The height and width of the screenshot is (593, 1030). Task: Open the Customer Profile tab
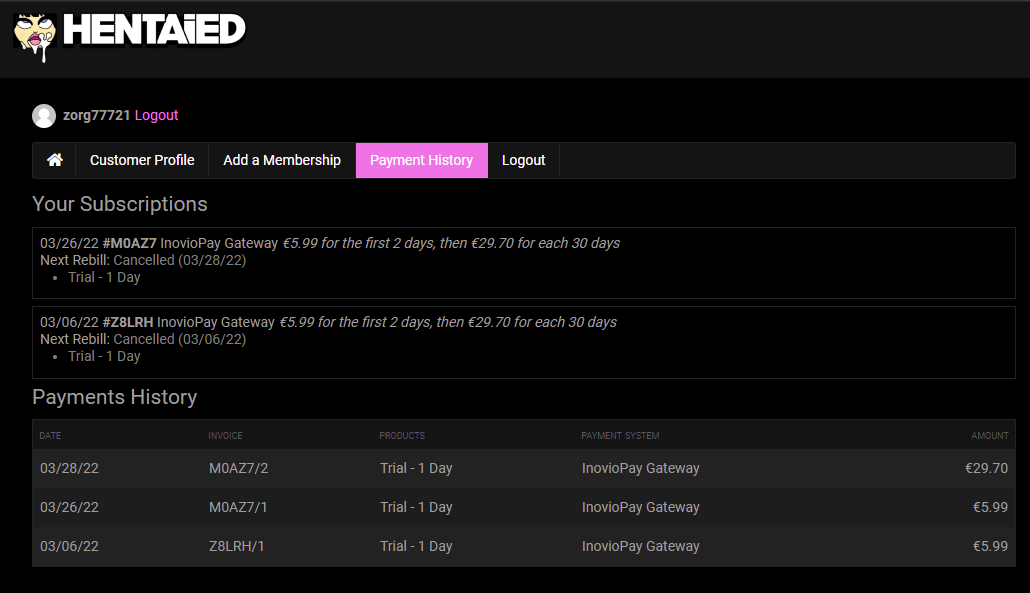142,160
